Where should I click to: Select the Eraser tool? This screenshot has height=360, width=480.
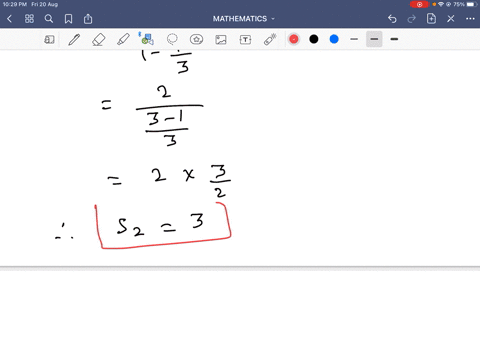pos(99,40)
